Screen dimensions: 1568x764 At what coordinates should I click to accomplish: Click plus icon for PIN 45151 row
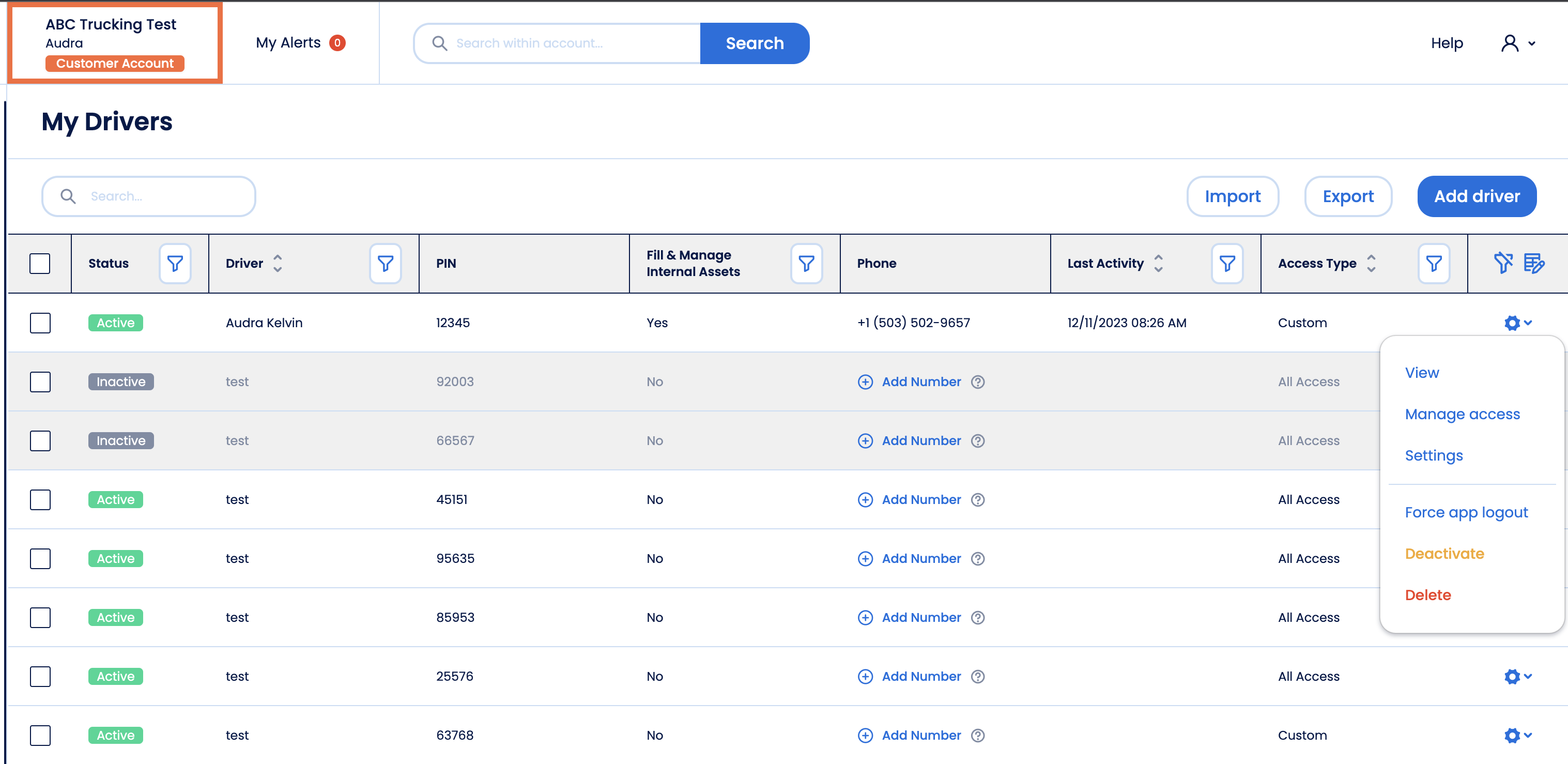[x=865, y=500]
